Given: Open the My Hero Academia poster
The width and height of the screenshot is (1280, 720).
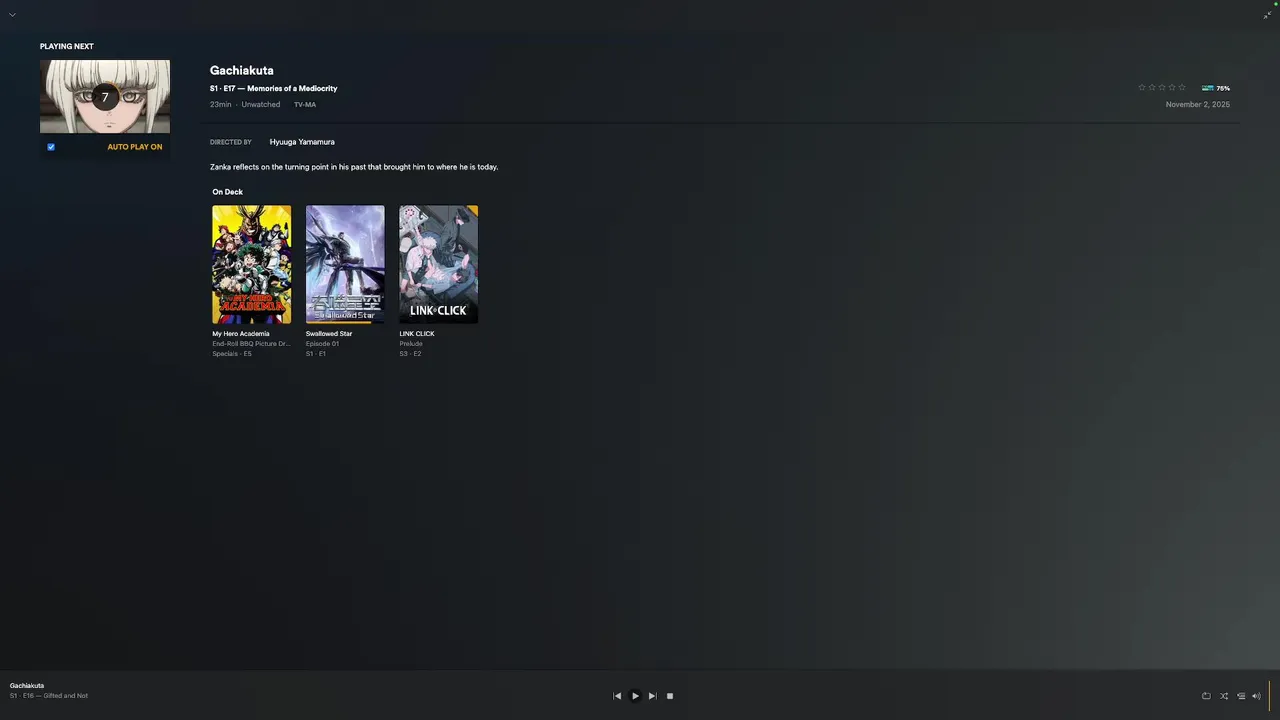Looking at the screenshot, I should click(252, 264).
